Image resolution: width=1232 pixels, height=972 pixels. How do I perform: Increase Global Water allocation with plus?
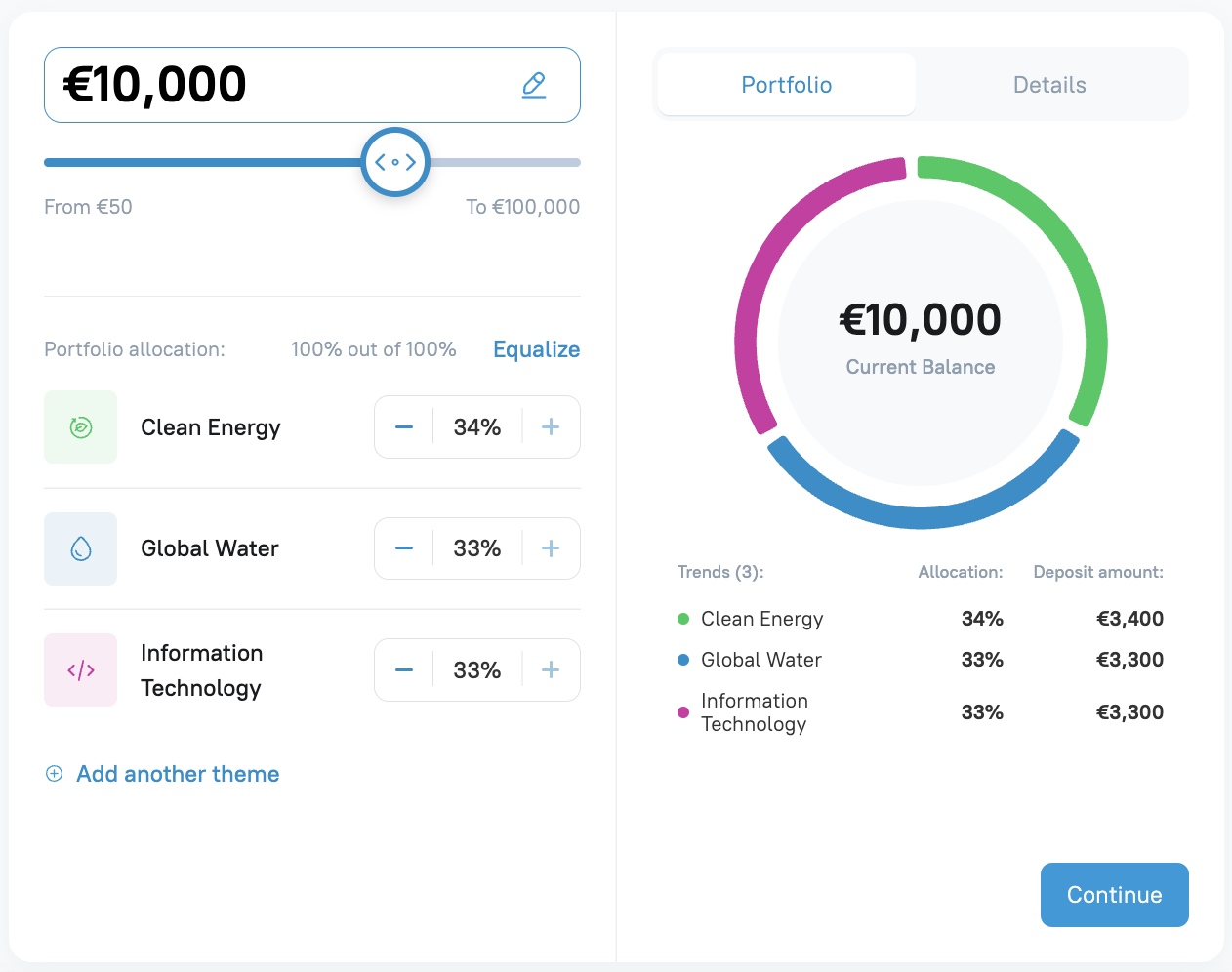point(551,548)
